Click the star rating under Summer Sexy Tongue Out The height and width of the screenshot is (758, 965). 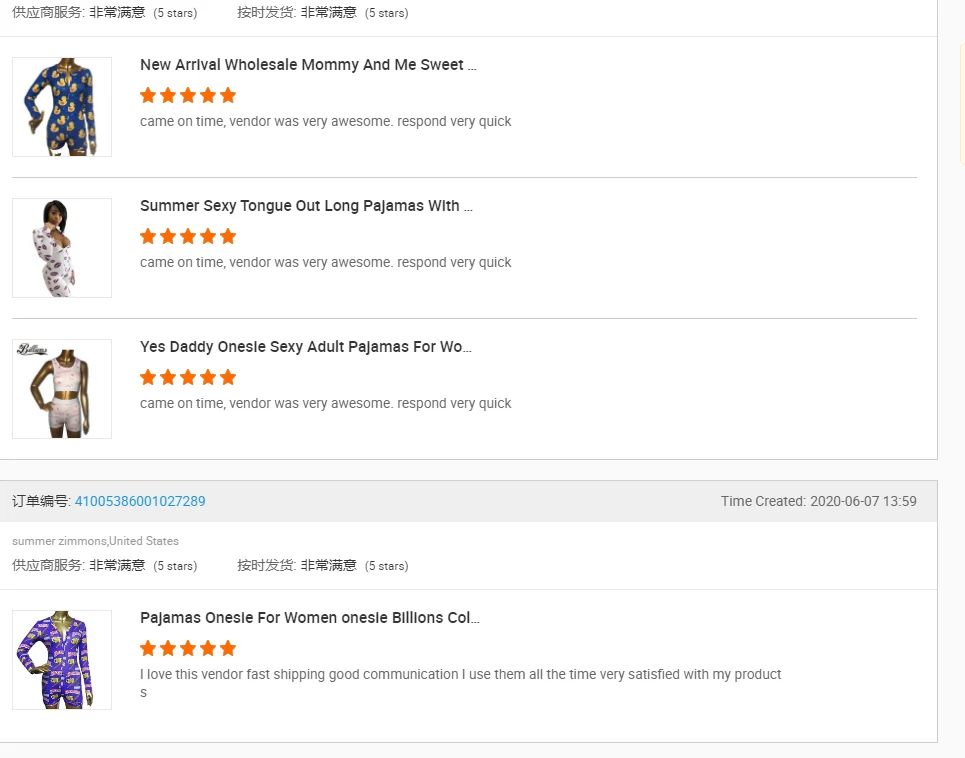coord(188,237)
